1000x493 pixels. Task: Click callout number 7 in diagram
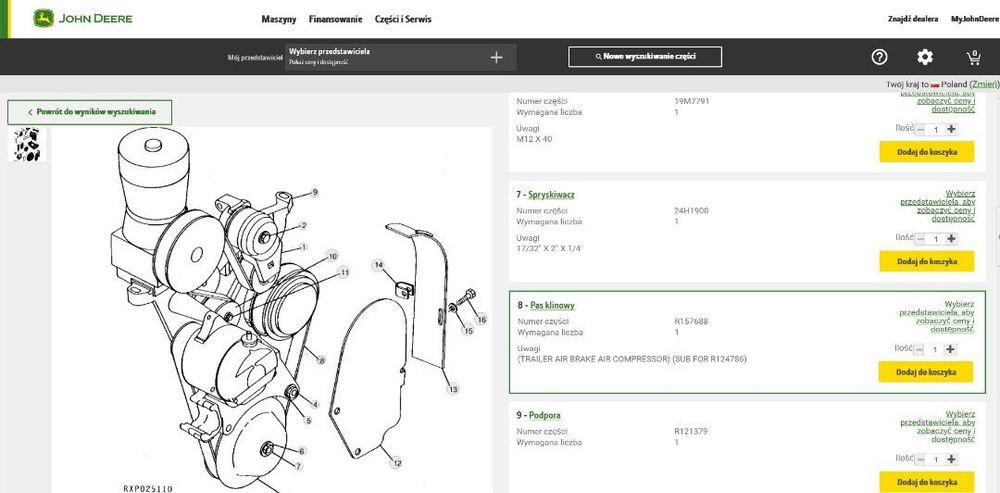[297, 466]
